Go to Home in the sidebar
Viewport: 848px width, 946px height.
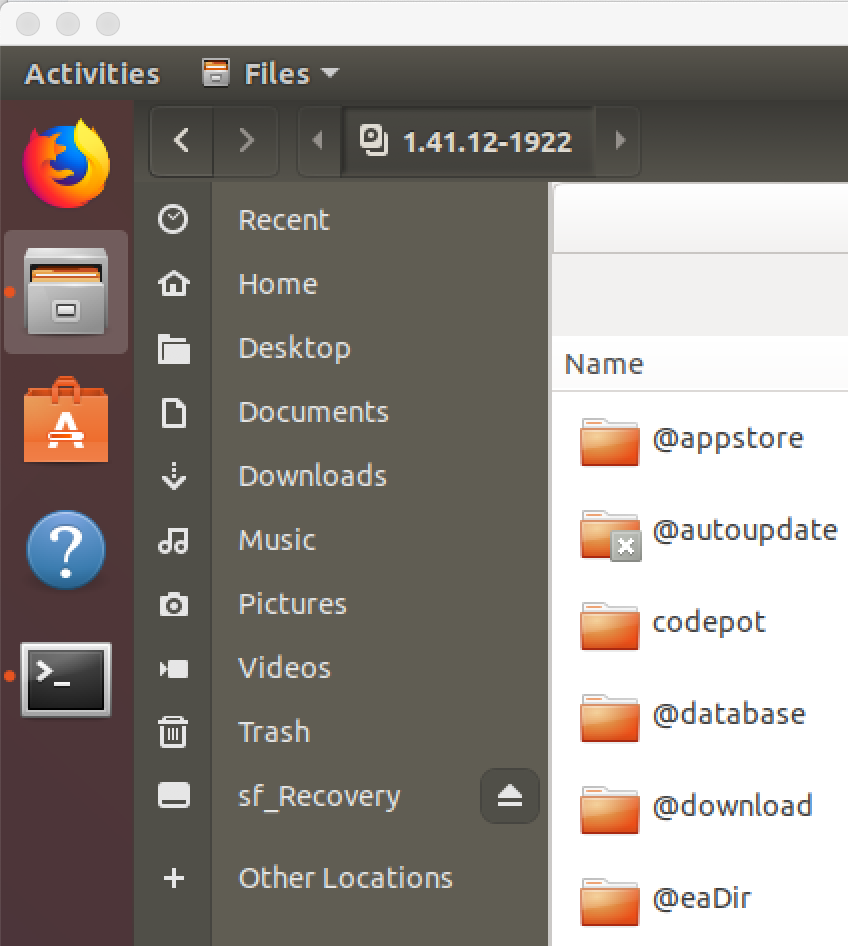pyautogui.click(x=278, y=284)
